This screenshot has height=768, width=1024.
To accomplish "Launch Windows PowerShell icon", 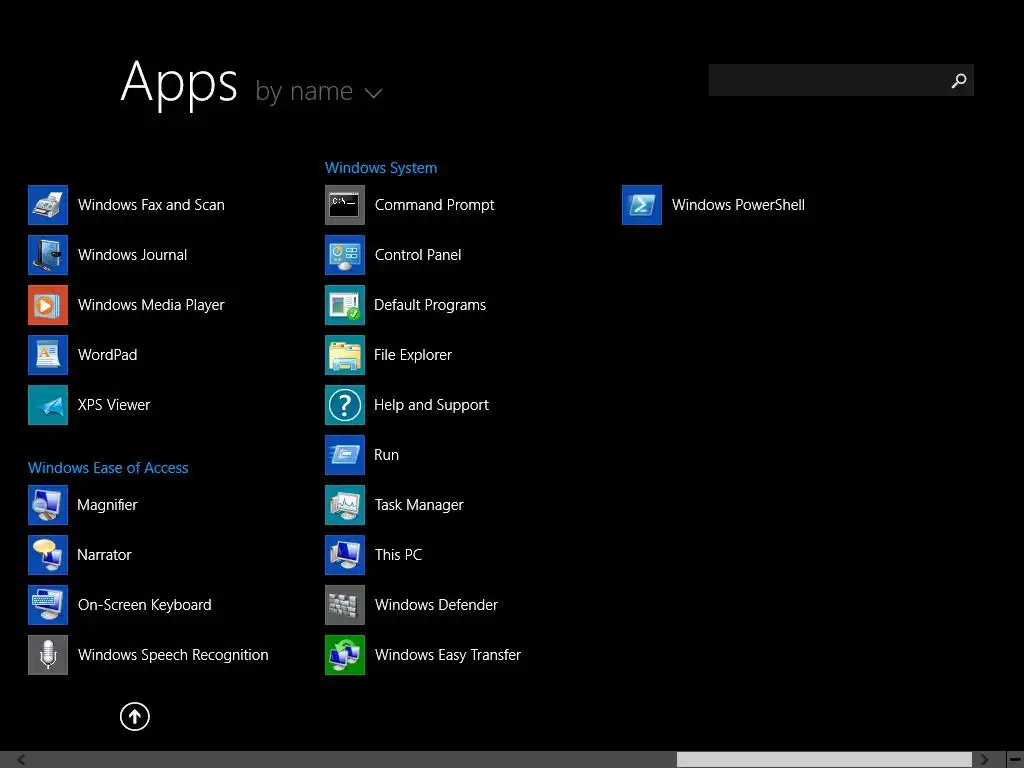I will tap(642, 205).
